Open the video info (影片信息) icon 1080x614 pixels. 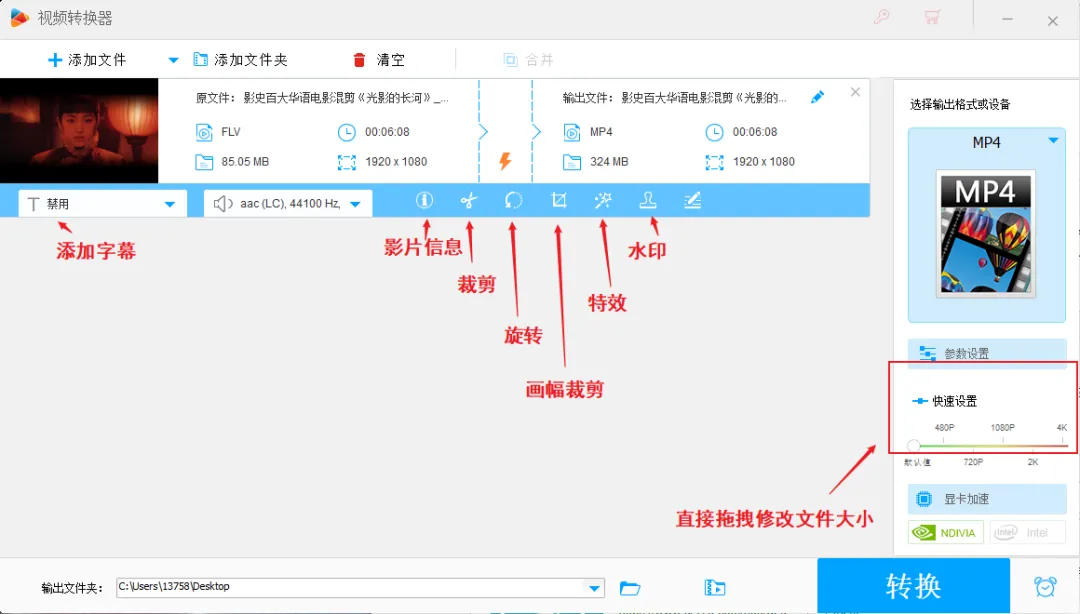[x=424, y=200]
